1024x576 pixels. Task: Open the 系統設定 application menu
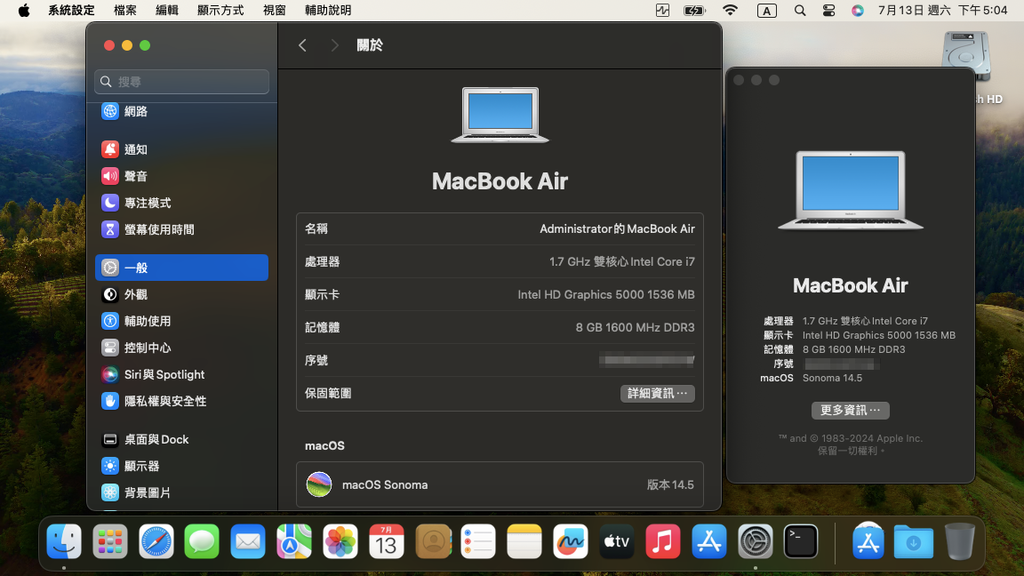(x=71, y=10)
